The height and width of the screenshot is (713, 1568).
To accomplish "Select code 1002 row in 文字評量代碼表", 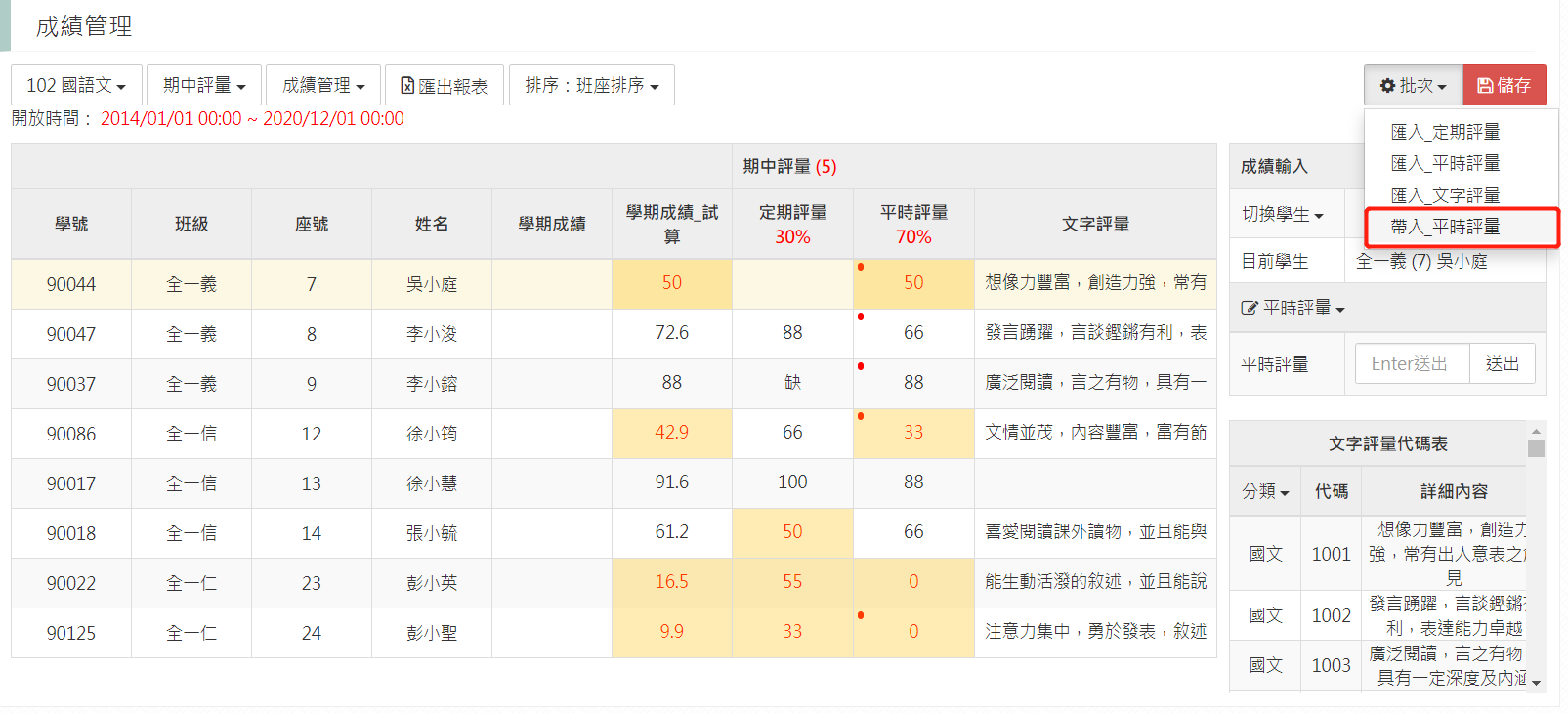I will coord(1377,615).
